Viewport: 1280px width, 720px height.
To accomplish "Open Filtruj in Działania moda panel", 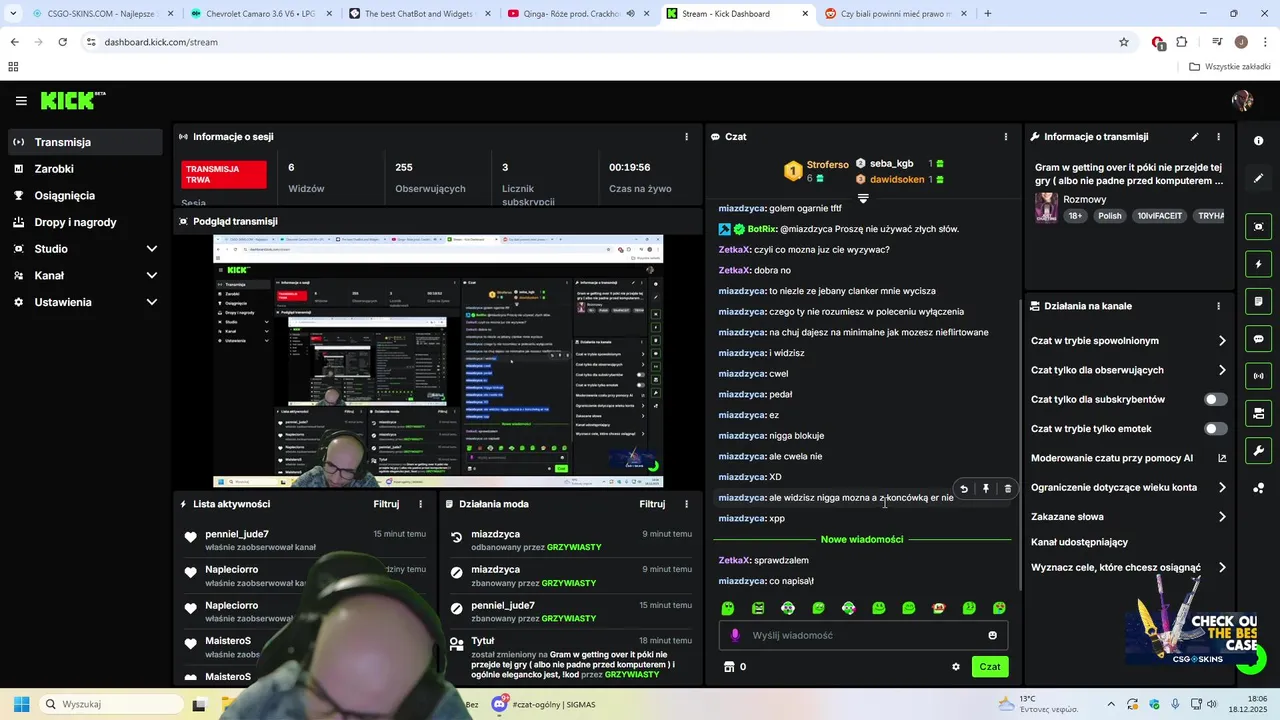I will pos(652,504).
